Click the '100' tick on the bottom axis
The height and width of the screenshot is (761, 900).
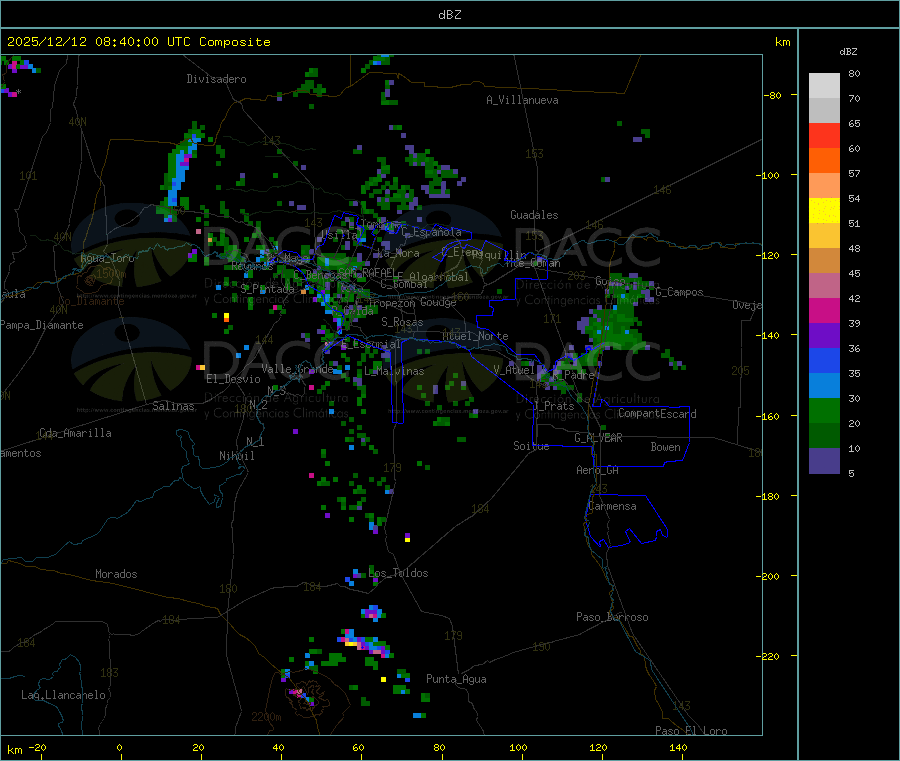(518, 747)
